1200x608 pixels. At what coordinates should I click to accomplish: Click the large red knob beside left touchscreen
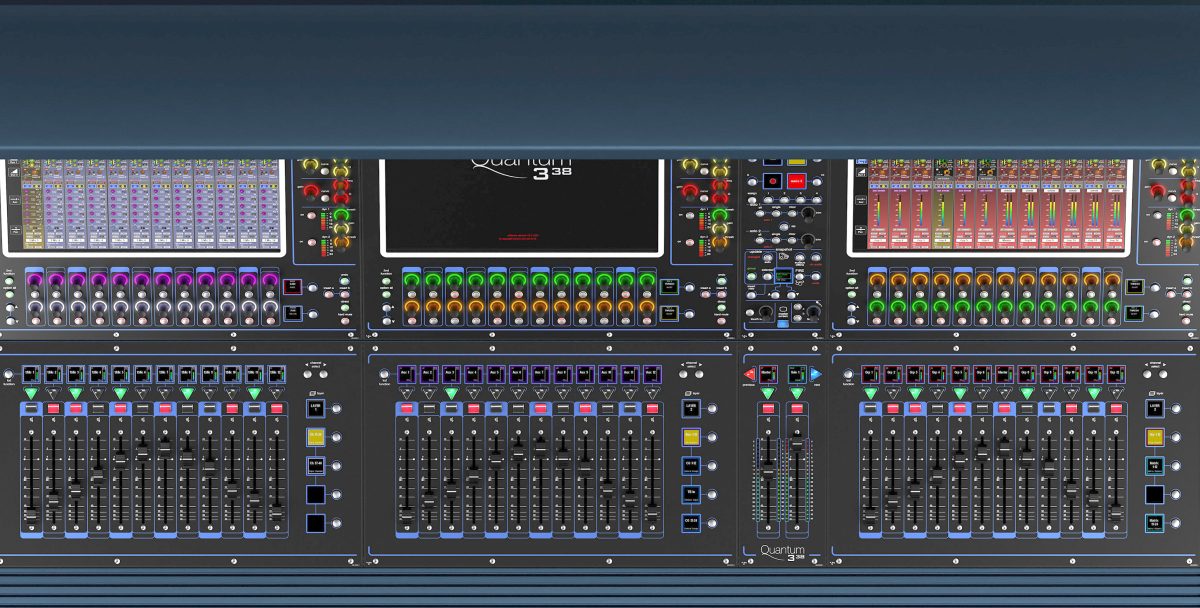click(x=311, y=191)
